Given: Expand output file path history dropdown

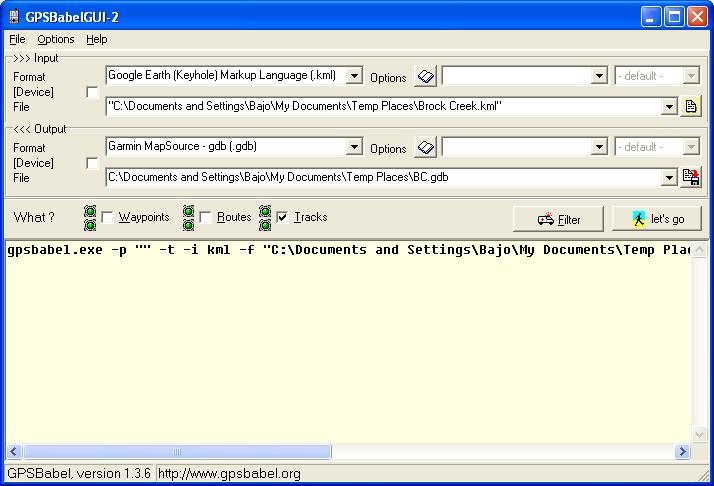Looking at the screenshot, I should click(669, 178).
